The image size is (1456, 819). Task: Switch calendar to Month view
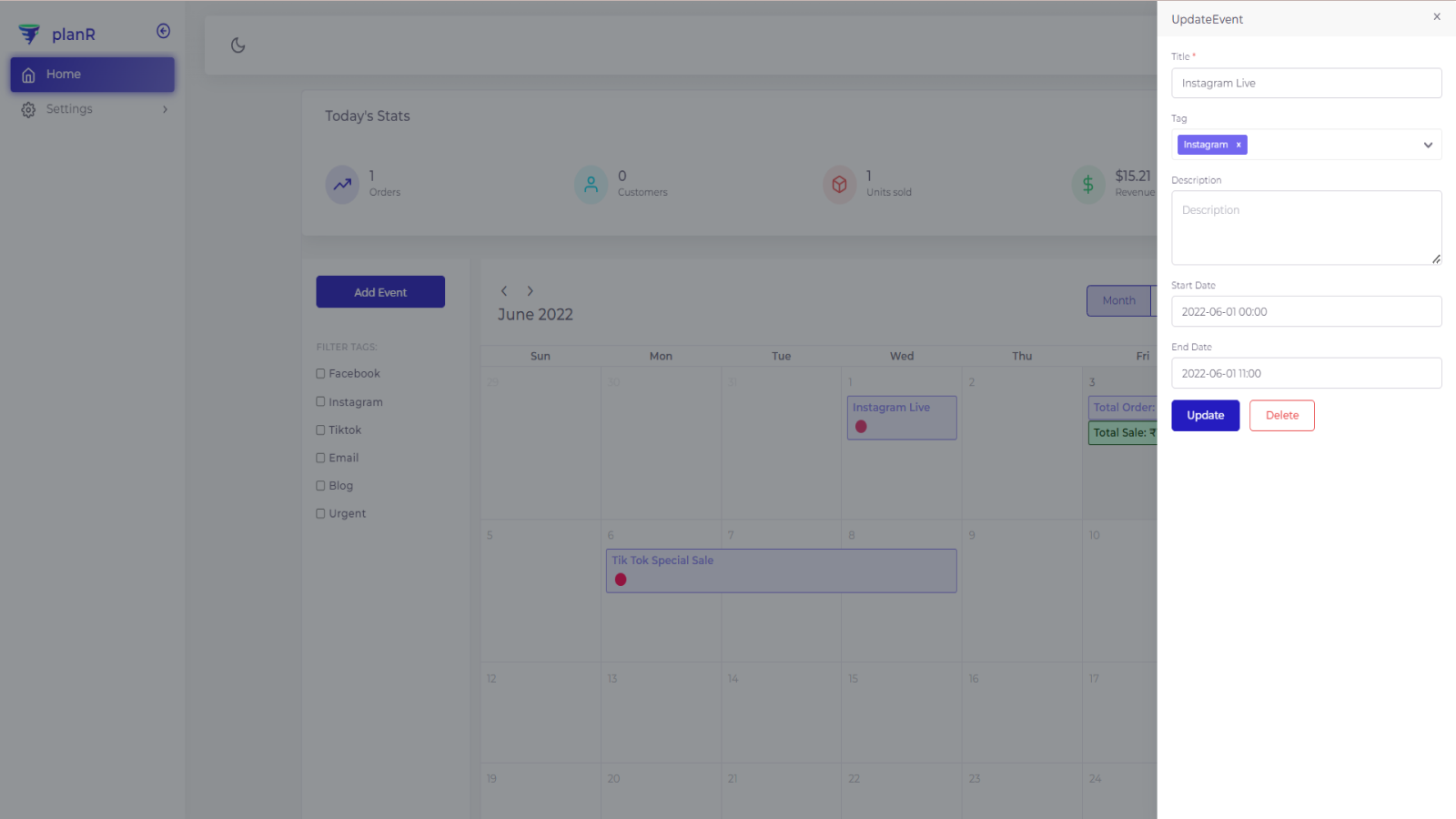click(1118, 301)
